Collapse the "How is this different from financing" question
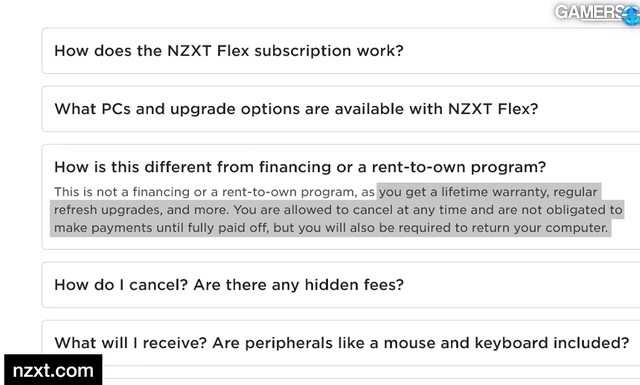Viewport: 640px width, 385px height. (300, 167)
